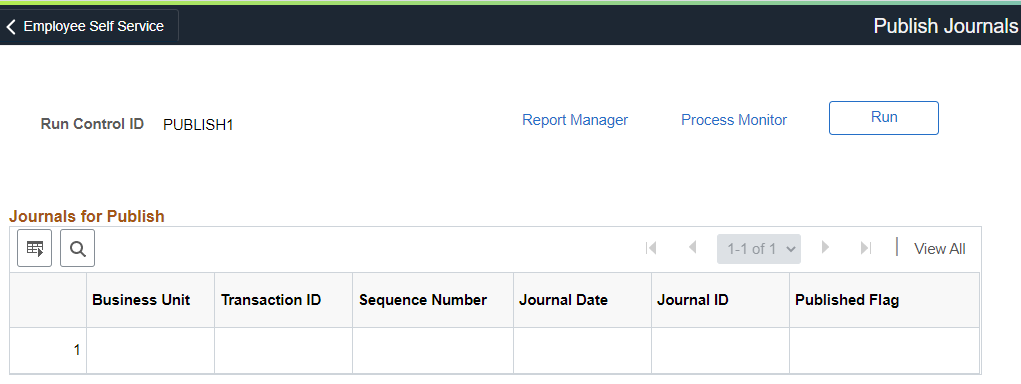Click the PUBLISH1 run control value
The width and height of the screenshot is (1021, 384).
pos(198,125)
